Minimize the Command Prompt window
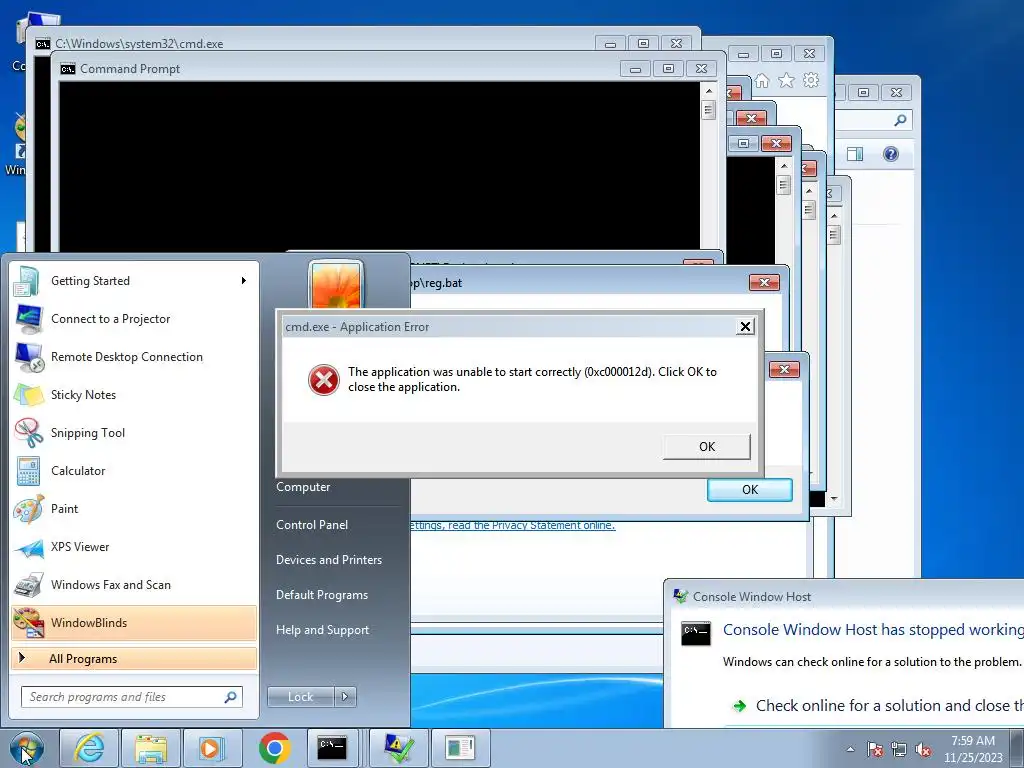This screenshot has width=1024, height=768. point(635,69)
